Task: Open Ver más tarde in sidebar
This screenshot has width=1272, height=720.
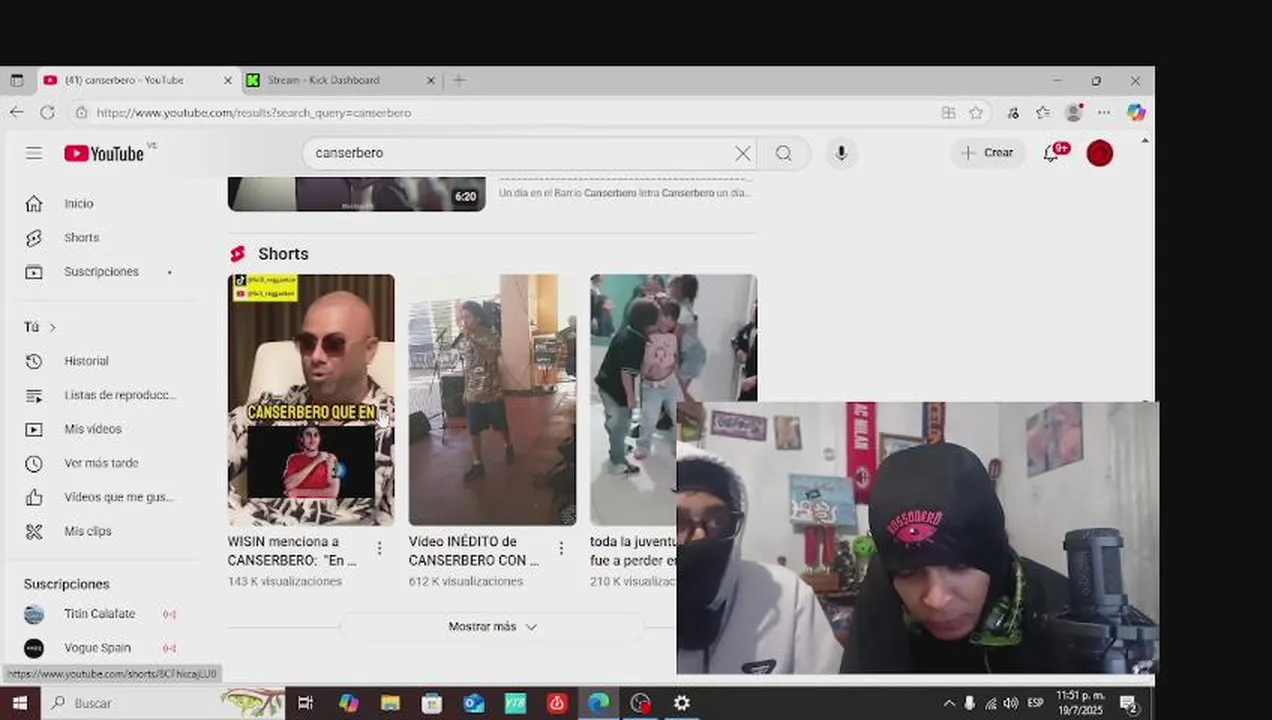Action: pyautogui.click(x=100, y=463)
